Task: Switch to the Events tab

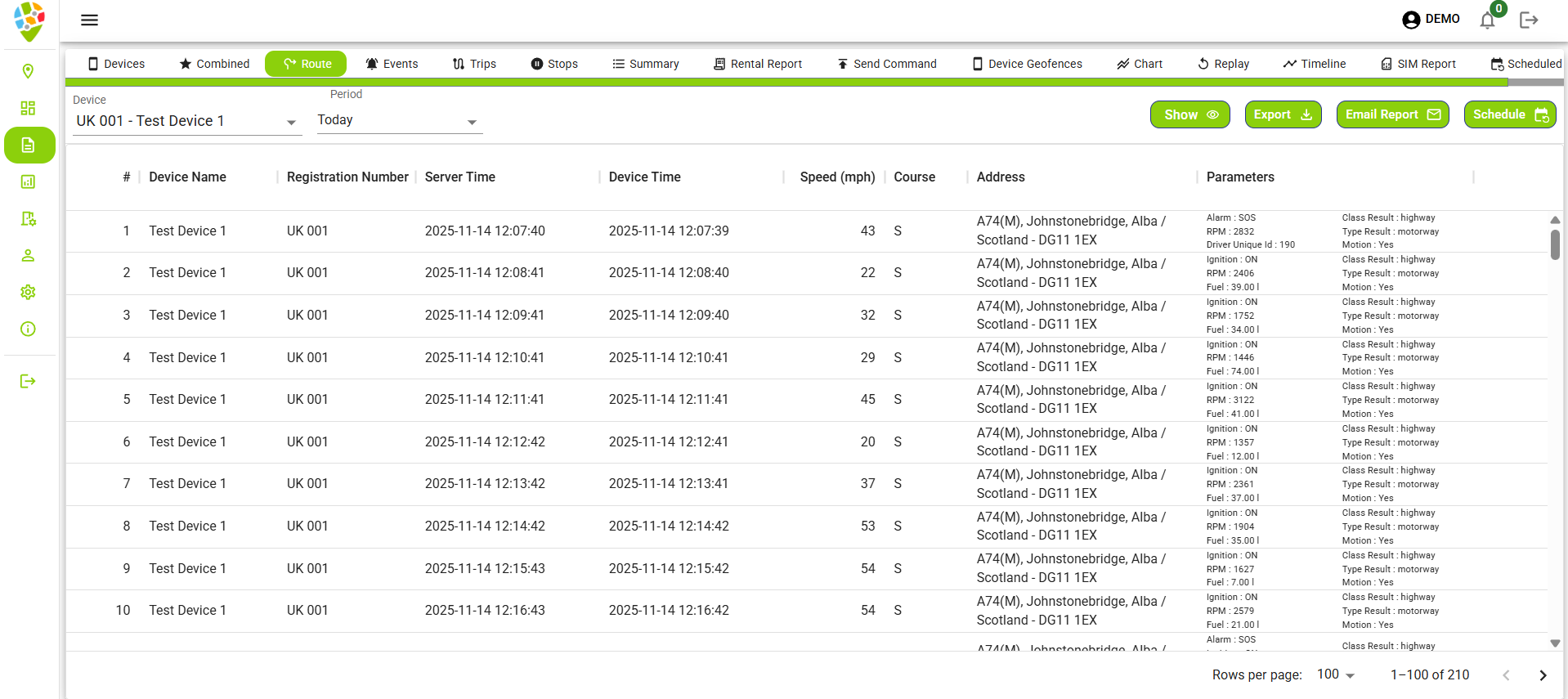Action: tap(392, 64)
